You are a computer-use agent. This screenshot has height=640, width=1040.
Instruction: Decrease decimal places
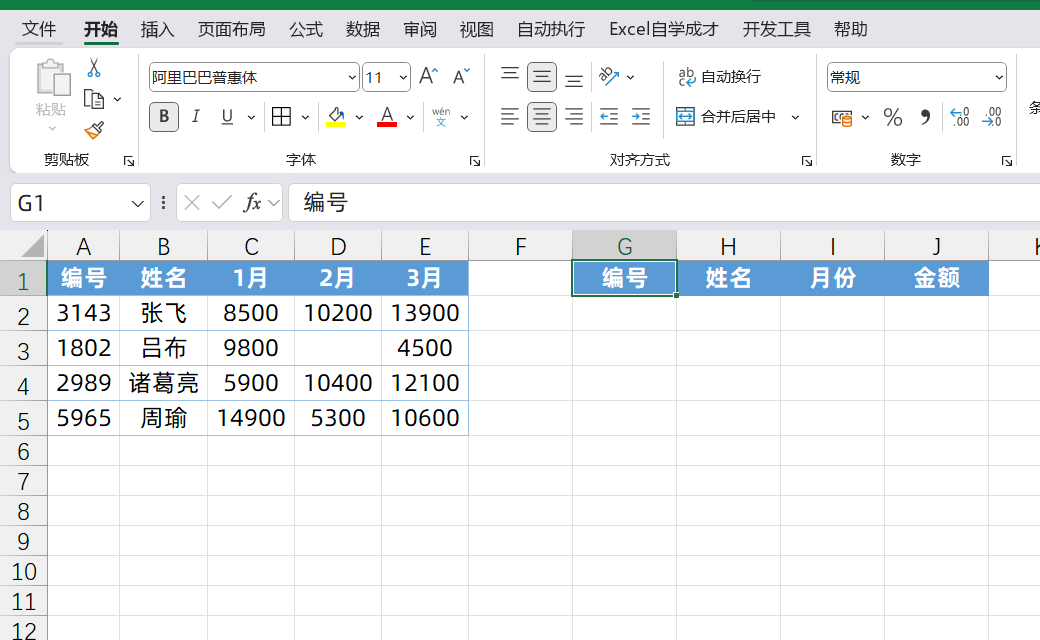click(x=992, y=117)
